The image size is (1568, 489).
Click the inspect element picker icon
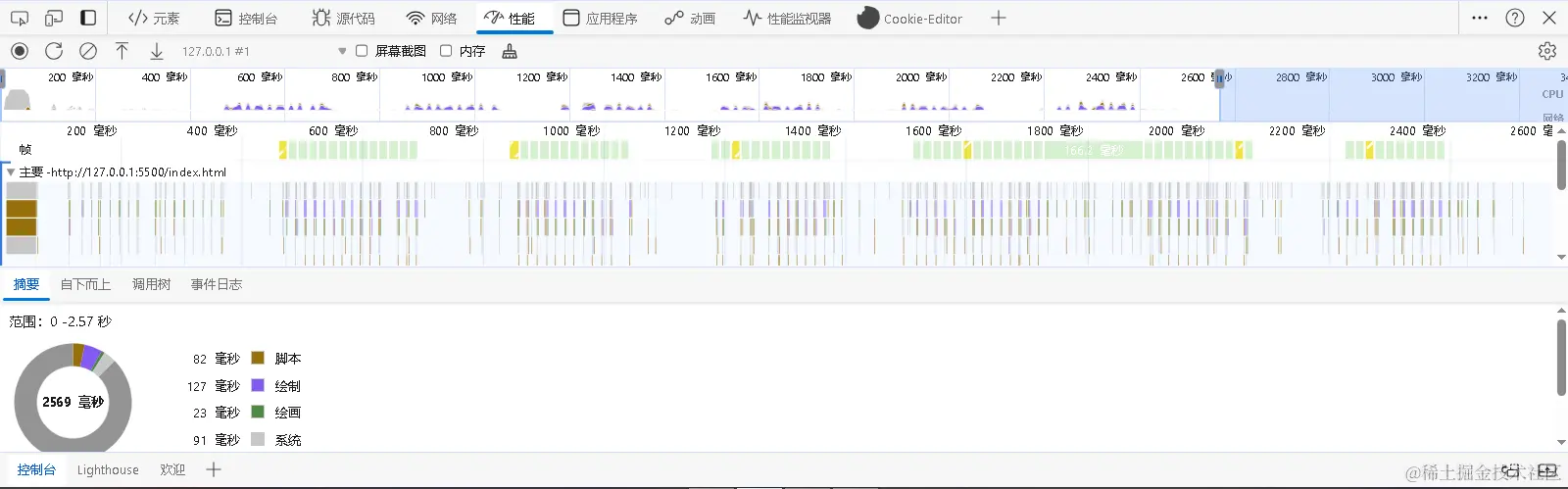tap(20, 18)
